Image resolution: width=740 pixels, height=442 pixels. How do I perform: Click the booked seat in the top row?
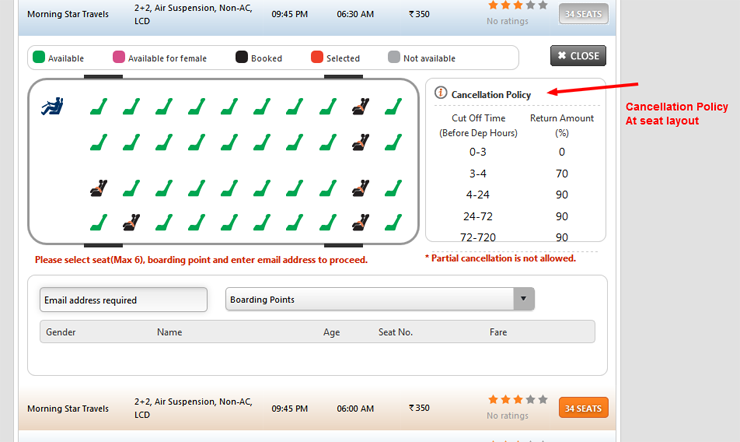click(359, 106)
